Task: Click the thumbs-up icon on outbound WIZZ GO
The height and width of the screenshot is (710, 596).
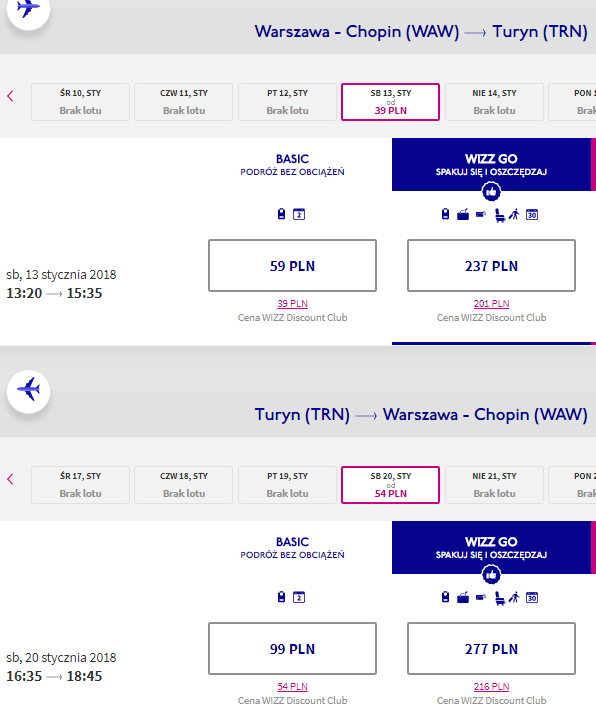Action: coord(491,192)
